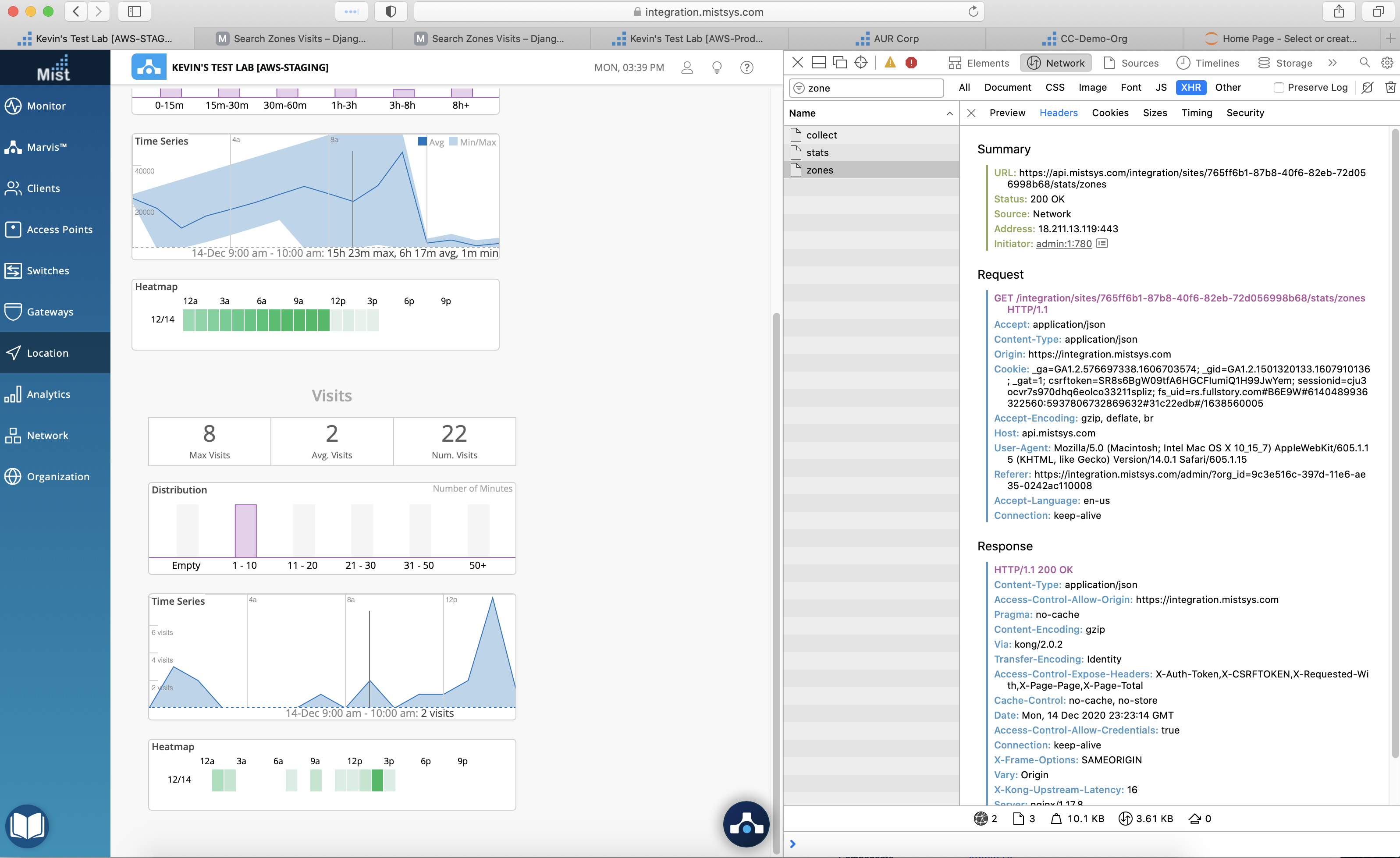The width and height of the screenshot is (1400, 858).
Task: Click the help question mark icon
Action: click(746, 67)
